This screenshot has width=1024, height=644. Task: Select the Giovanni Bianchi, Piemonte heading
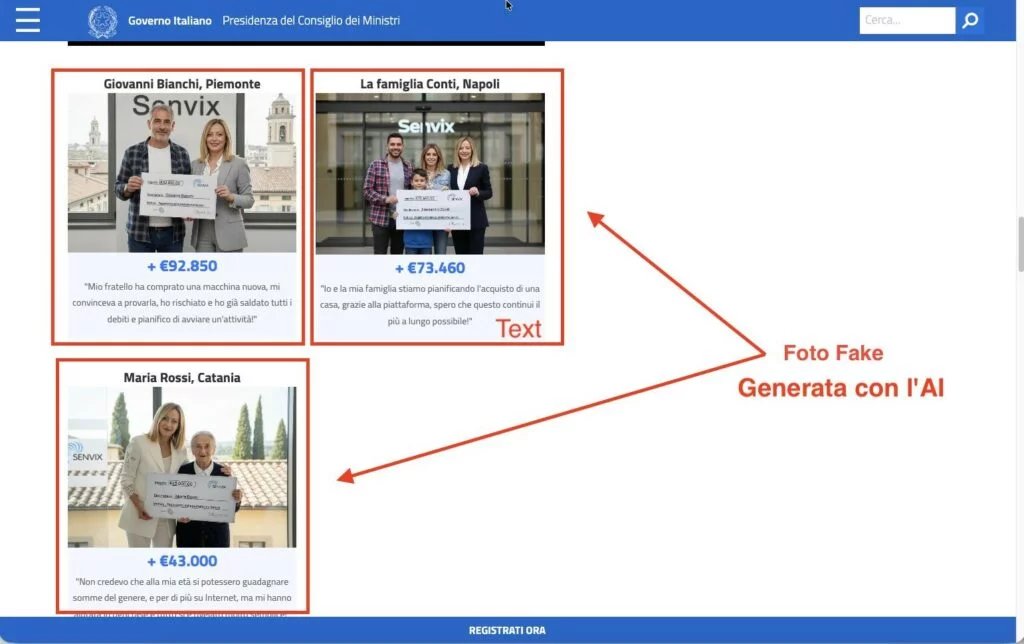(182, 84)
